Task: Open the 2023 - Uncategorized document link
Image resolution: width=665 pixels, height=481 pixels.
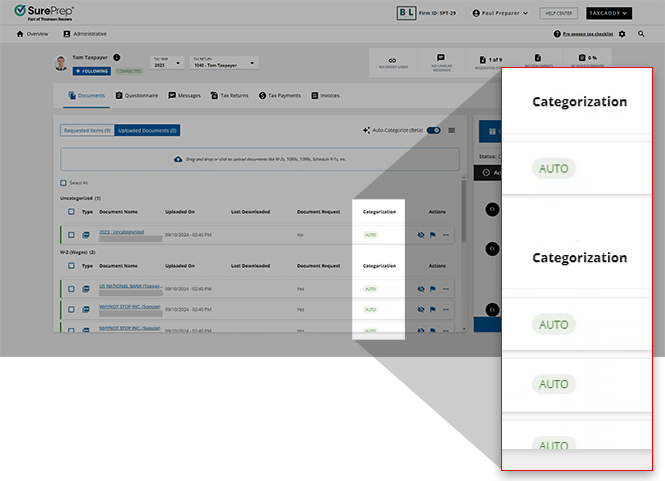Action: [121, 232]
